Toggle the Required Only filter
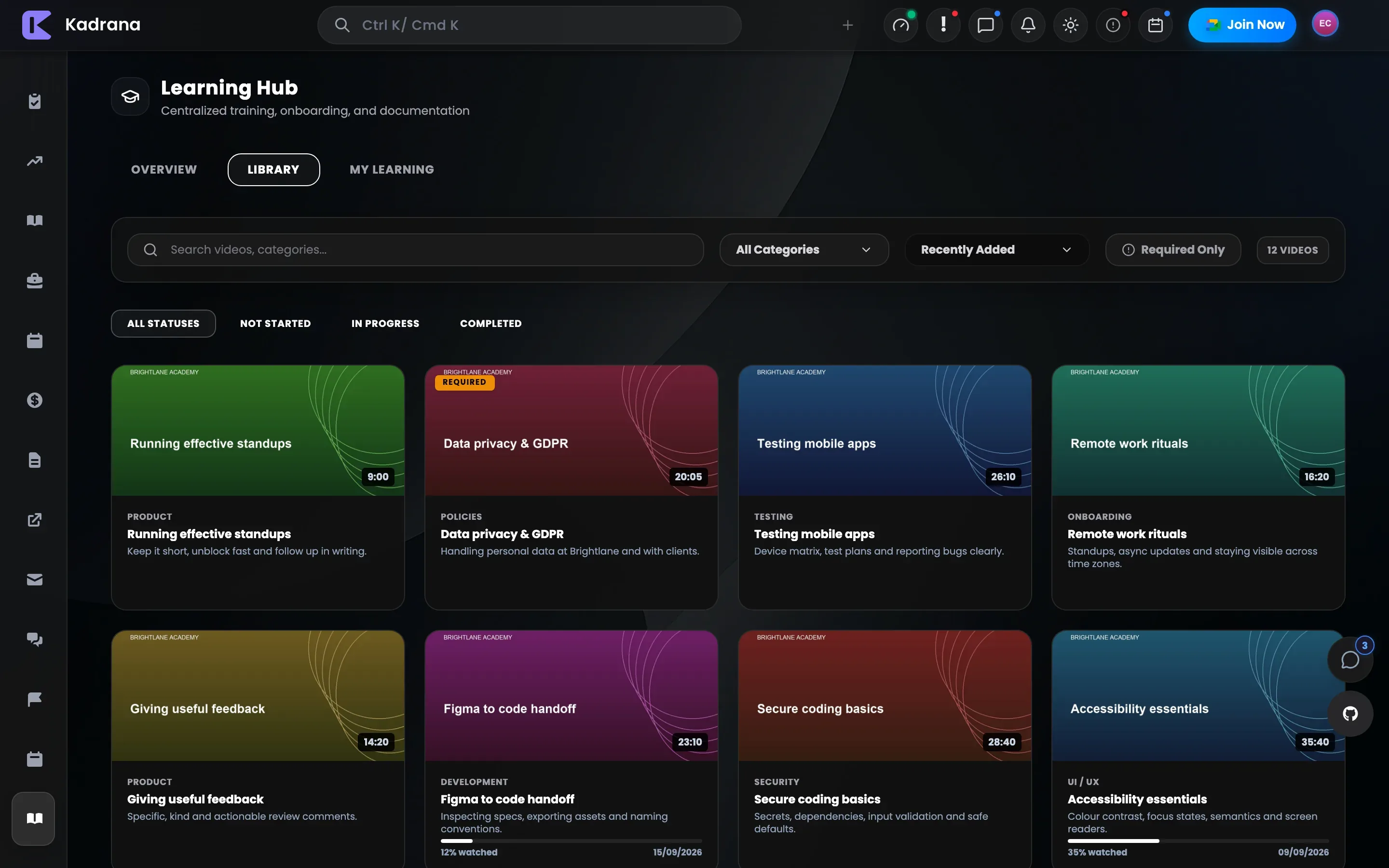The height and width of the screenshot is (868, 1389). pyautogui.click(x=1173, y=250)
